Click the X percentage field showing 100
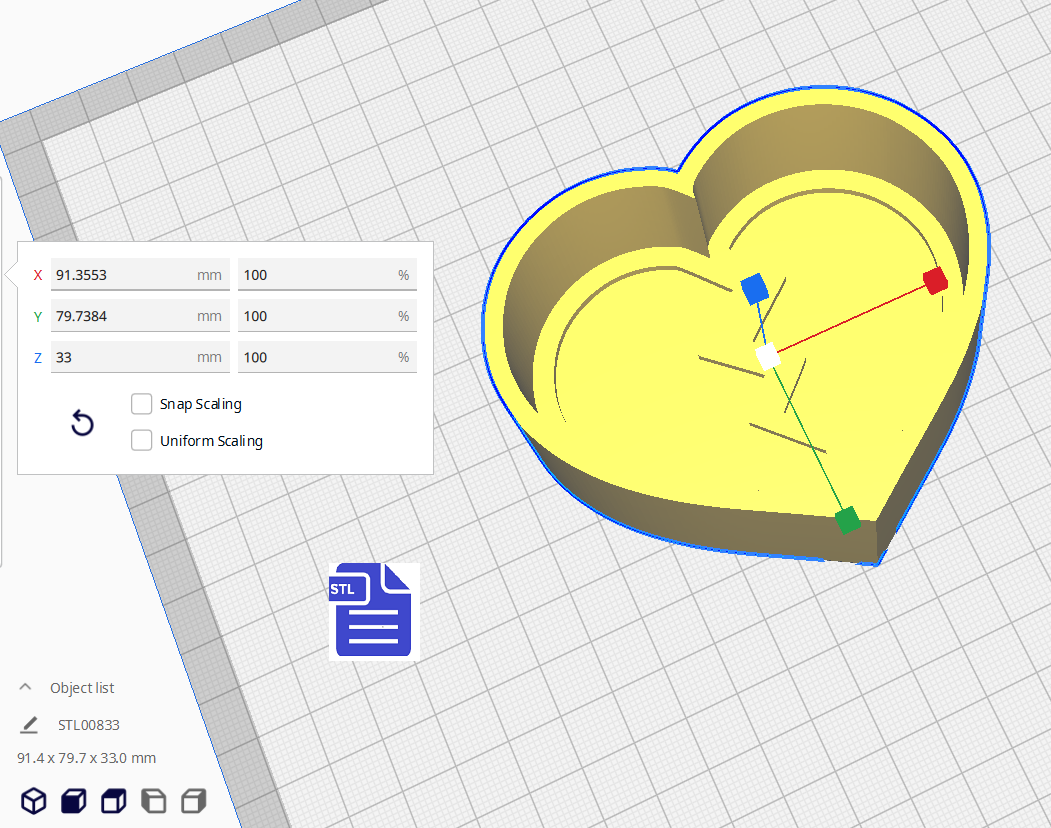This screenshot has width=1051, height=828. [327, 274]
